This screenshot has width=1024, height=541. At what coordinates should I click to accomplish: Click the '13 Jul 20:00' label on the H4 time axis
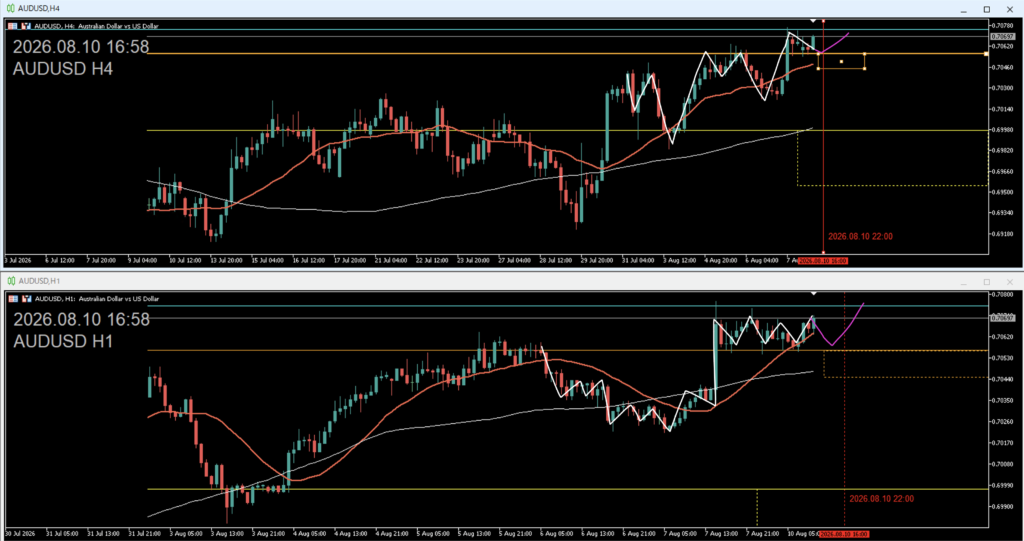(x=226, y=261)
